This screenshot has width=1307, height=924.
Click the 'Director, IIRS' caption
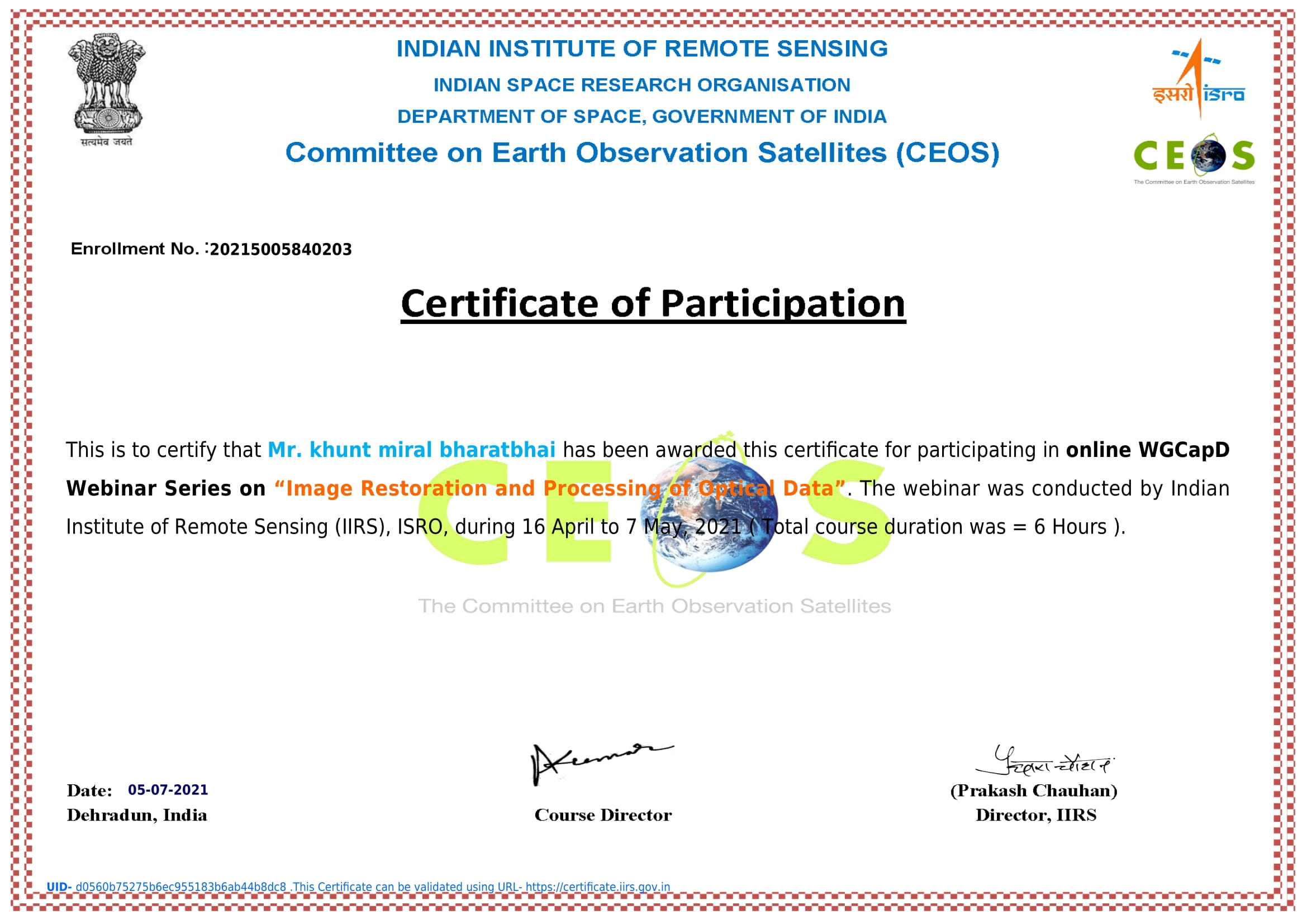tap(1036, 816)
